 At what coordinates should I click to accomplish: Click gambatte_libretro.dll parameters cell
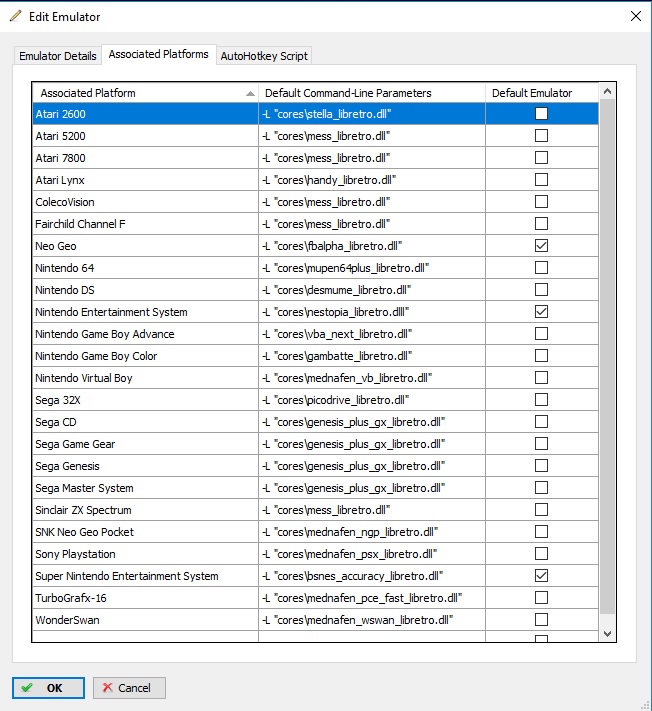pos(372,356)
